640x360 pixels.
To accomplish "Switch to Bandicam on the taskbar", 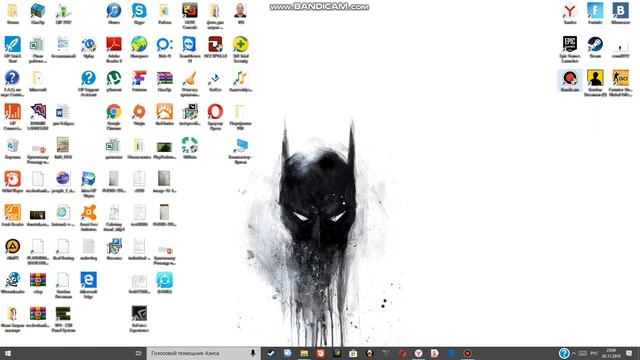I will 468,353.
